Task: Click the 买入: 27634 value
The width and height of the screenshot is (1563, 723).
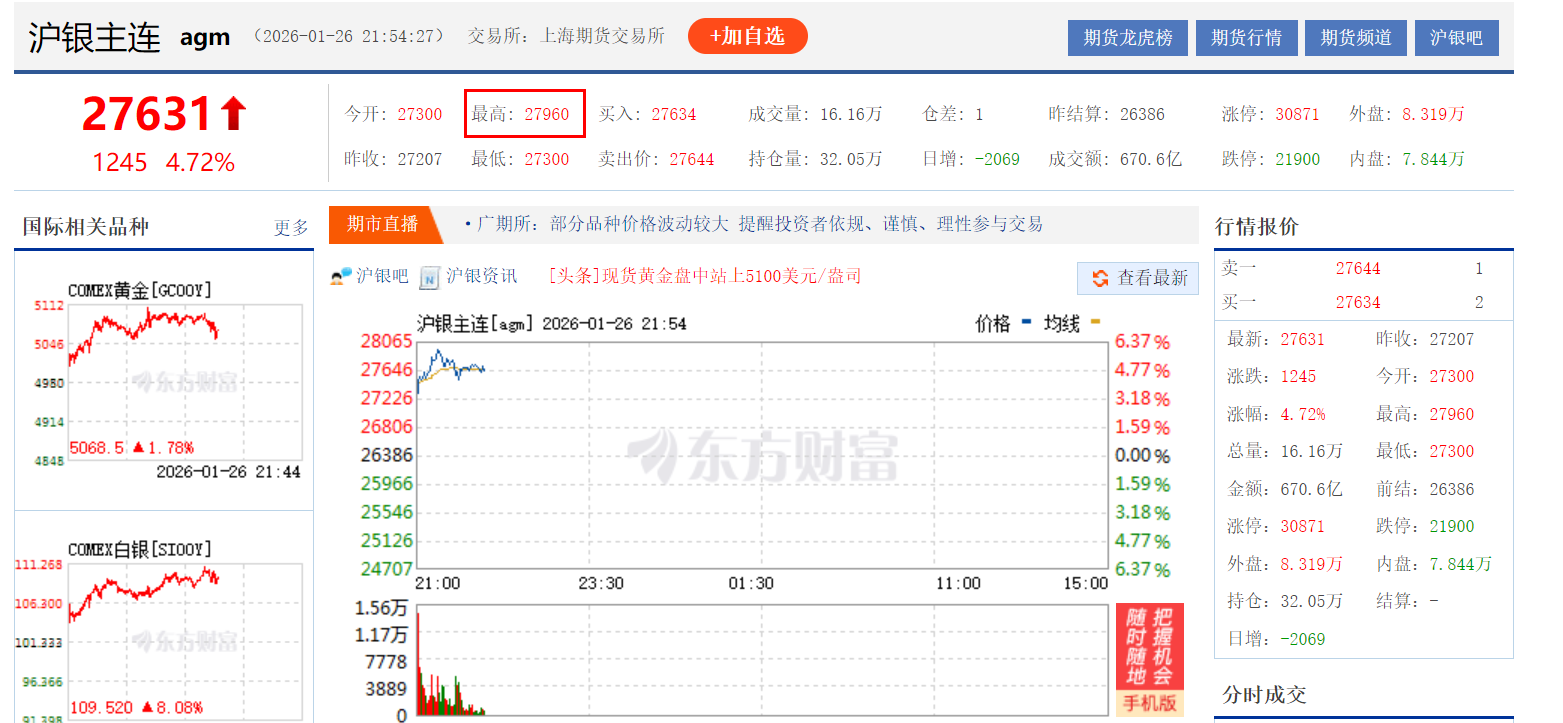Action: tap(648, 114)
